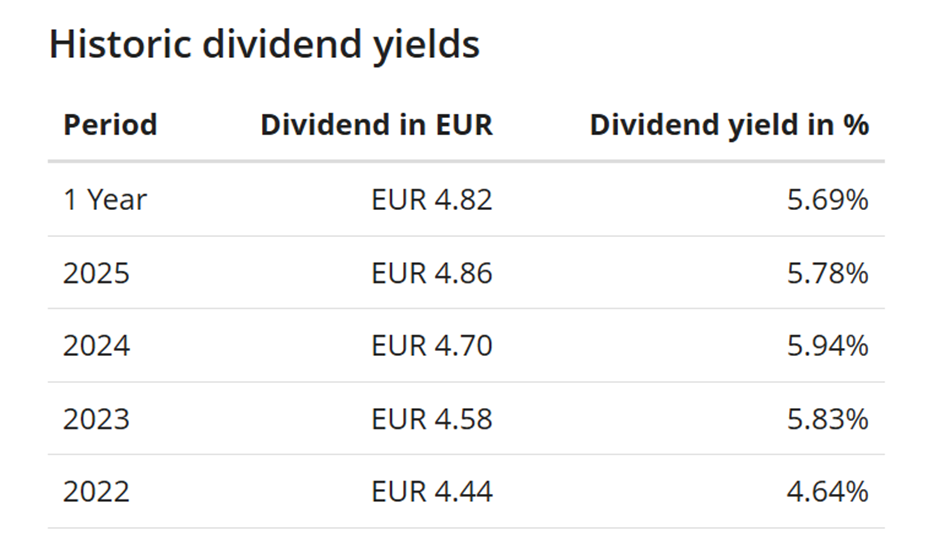
Task: Click the 5.69% yield value
Action: (x=827, y=200)
